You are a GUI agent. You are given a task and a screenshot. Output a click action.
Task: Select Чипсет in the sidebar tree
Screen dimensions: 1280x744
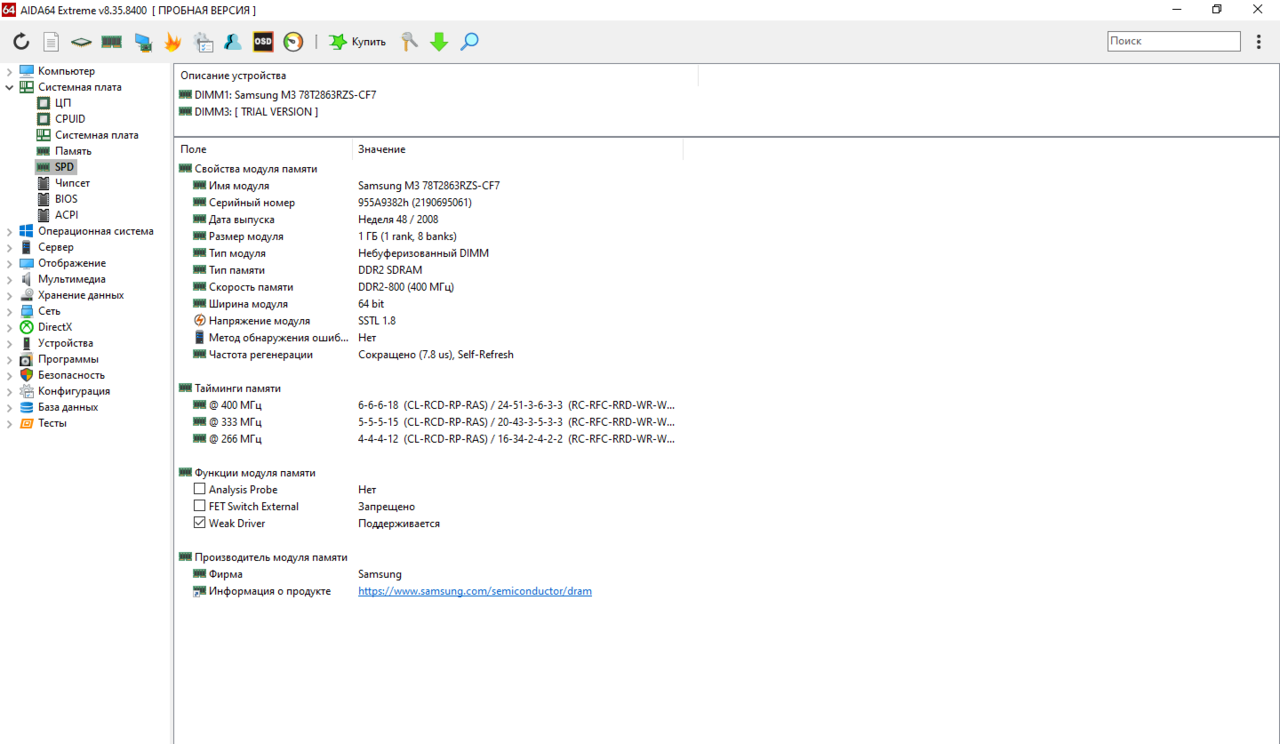click(72, 183)
